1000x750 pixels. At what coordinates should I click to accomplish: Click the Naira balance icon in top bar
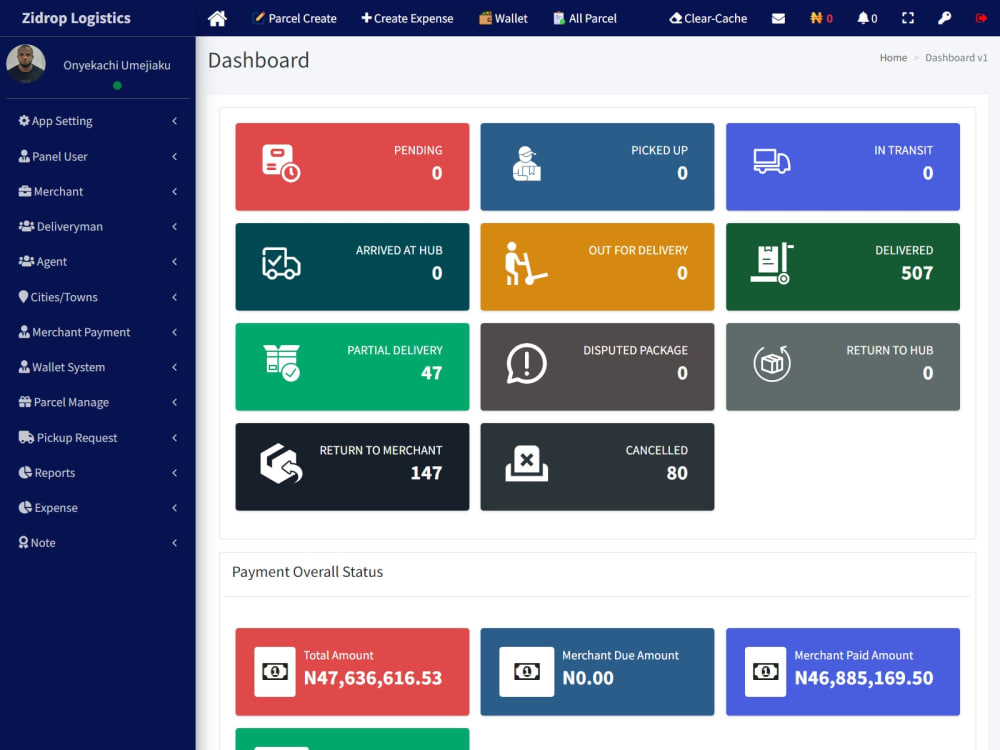tap(816, 18)
